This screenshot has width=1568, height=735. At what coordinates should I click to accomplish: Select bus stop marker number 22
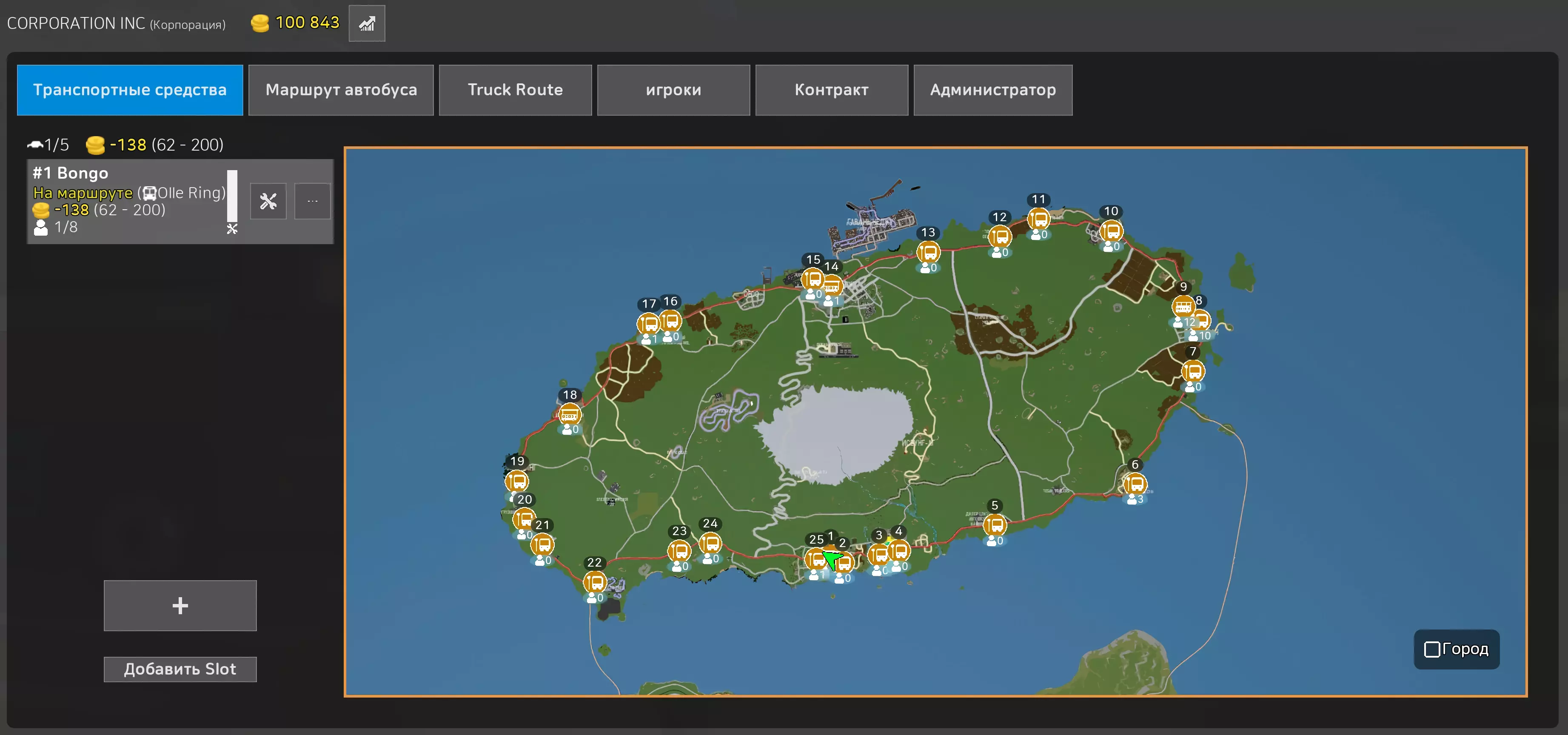tap(595, 582)
